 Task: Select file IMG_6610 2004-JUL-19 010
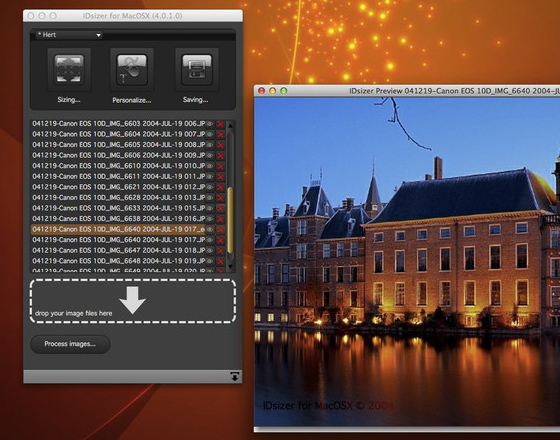119,166
